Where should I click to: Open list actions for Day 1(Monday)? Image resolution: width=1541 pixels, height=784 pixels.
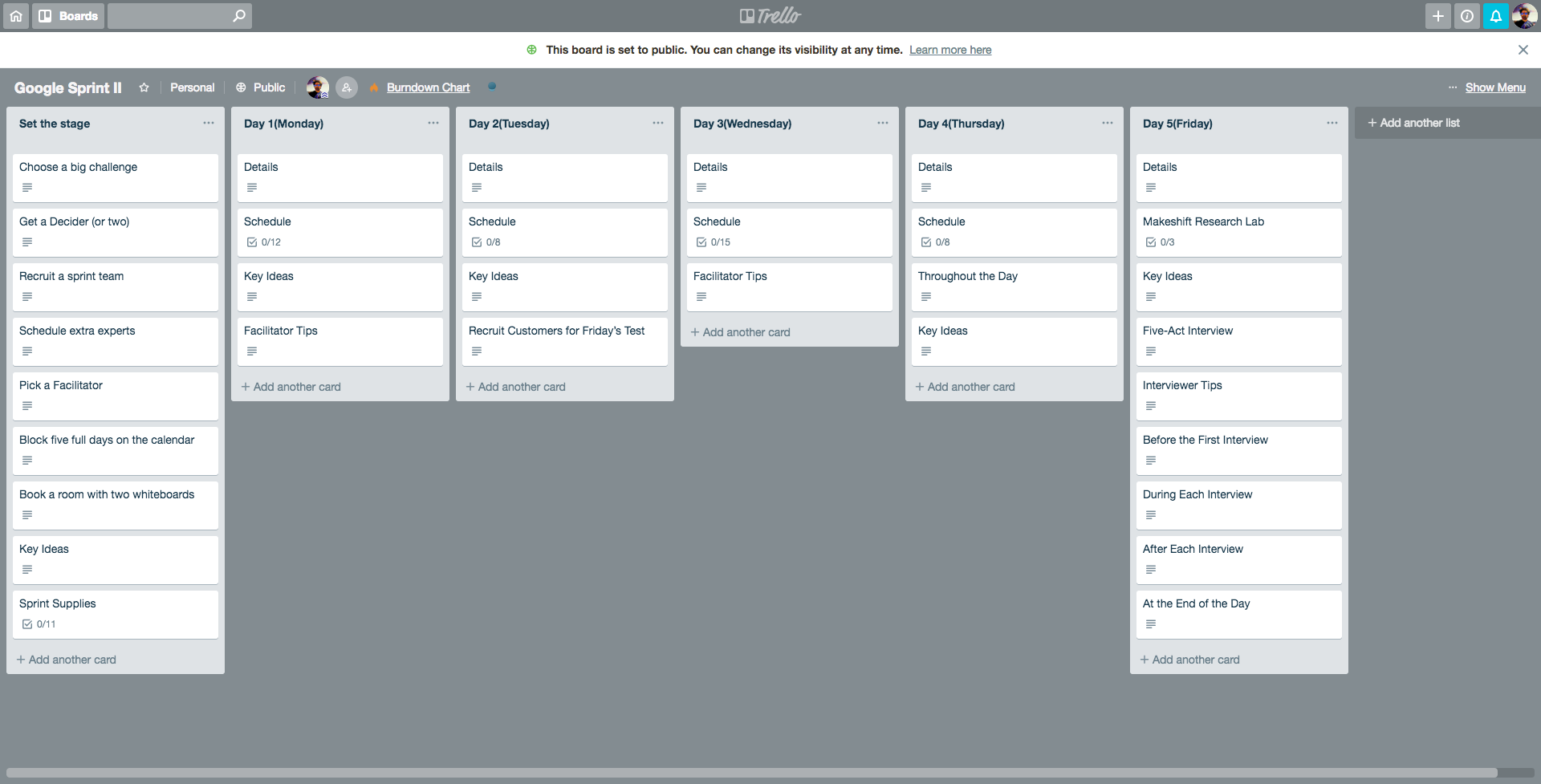(x=433, y=123)
